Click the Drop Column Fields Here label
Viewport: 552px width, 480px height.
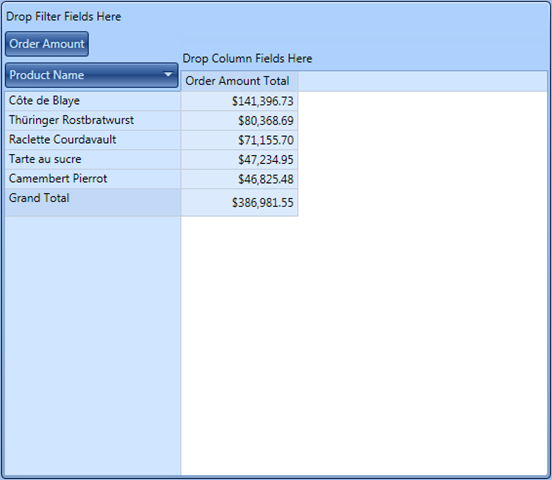247,58
